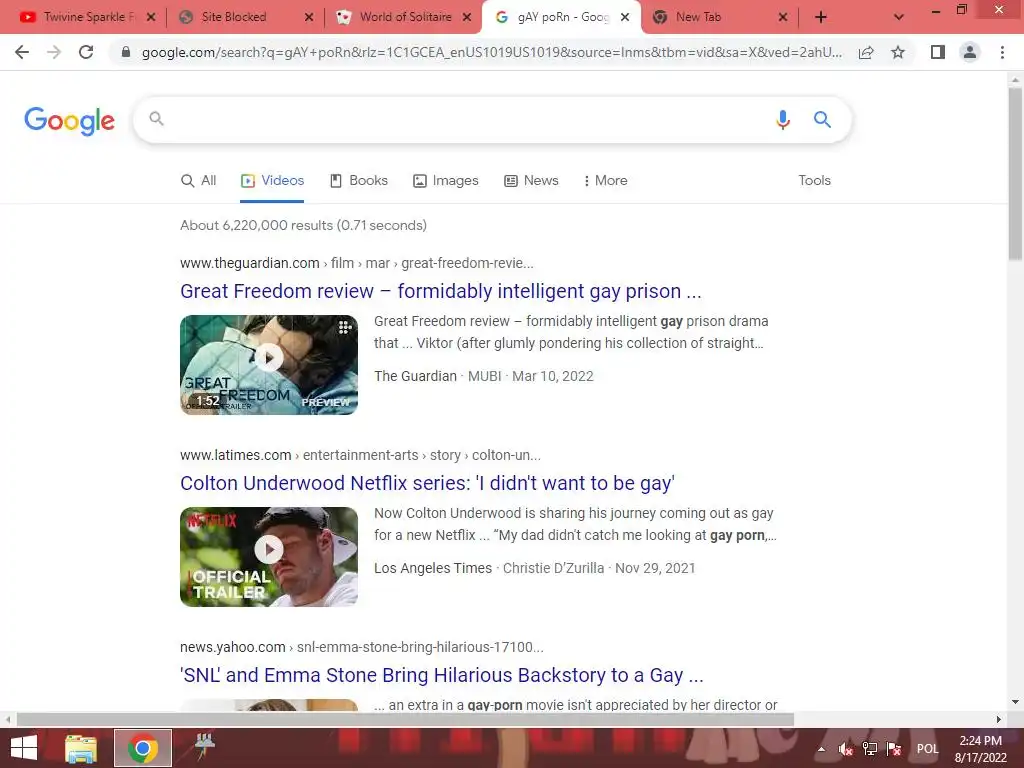Expand the More search categories
Image resolution: width=1024 pixels, height=768 pixels.
pyautogui.click(x=605, y=181)
